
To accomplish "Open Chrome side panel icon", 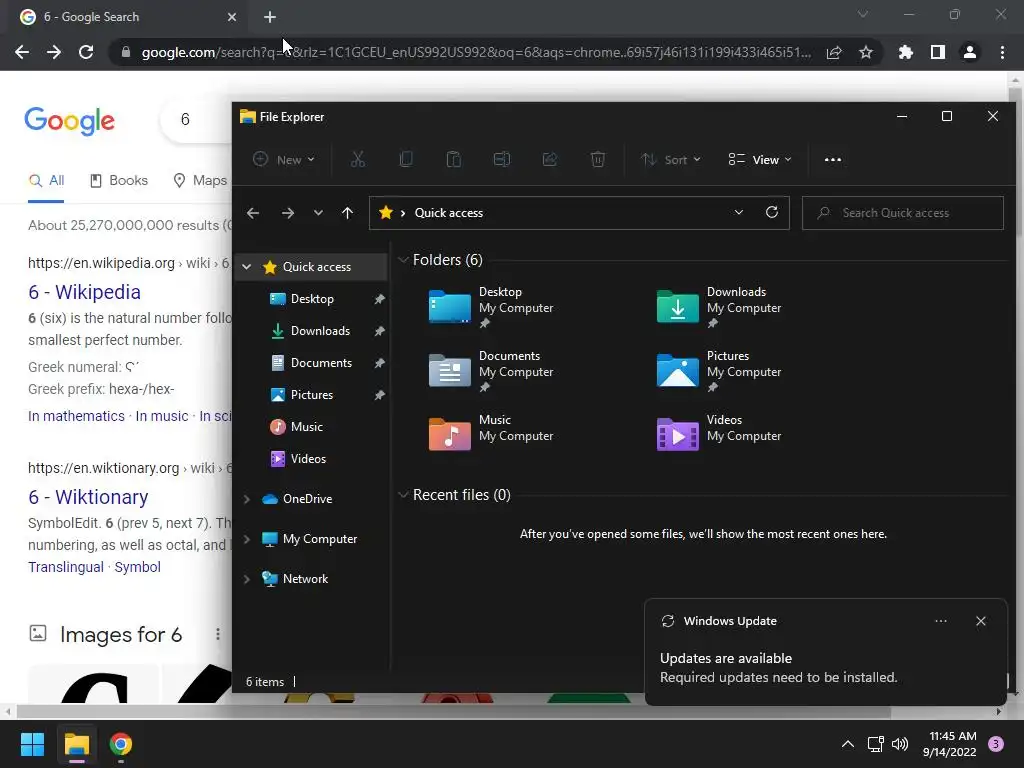I will 938,52.
